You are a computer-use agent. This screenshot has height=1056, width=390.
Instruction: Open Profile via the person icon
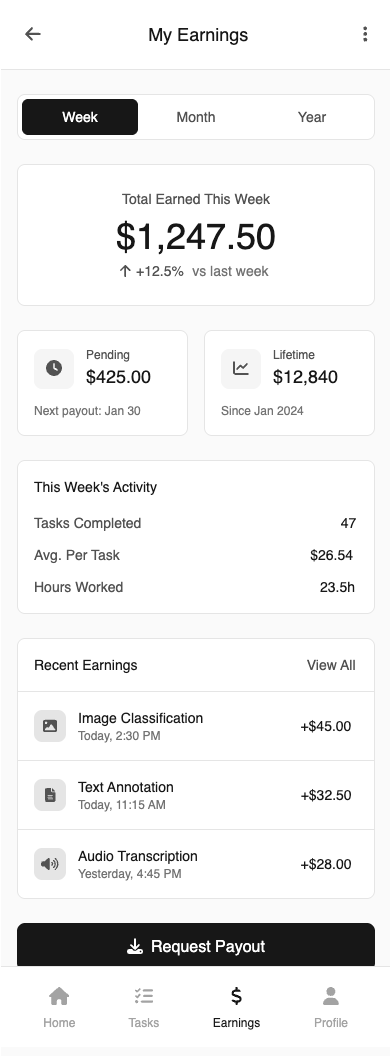(331, 995)
